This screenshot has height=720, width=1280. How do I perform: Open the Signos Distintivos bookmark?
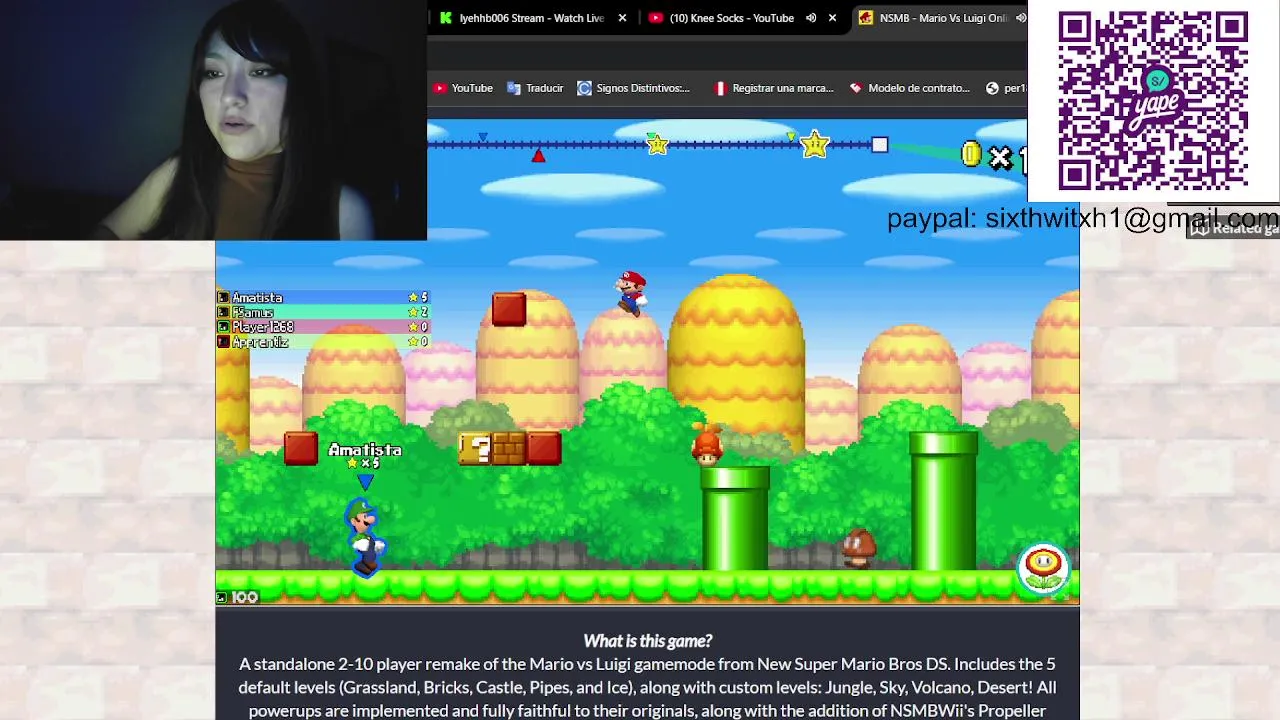pyautogui.click(x=633, y=88)
